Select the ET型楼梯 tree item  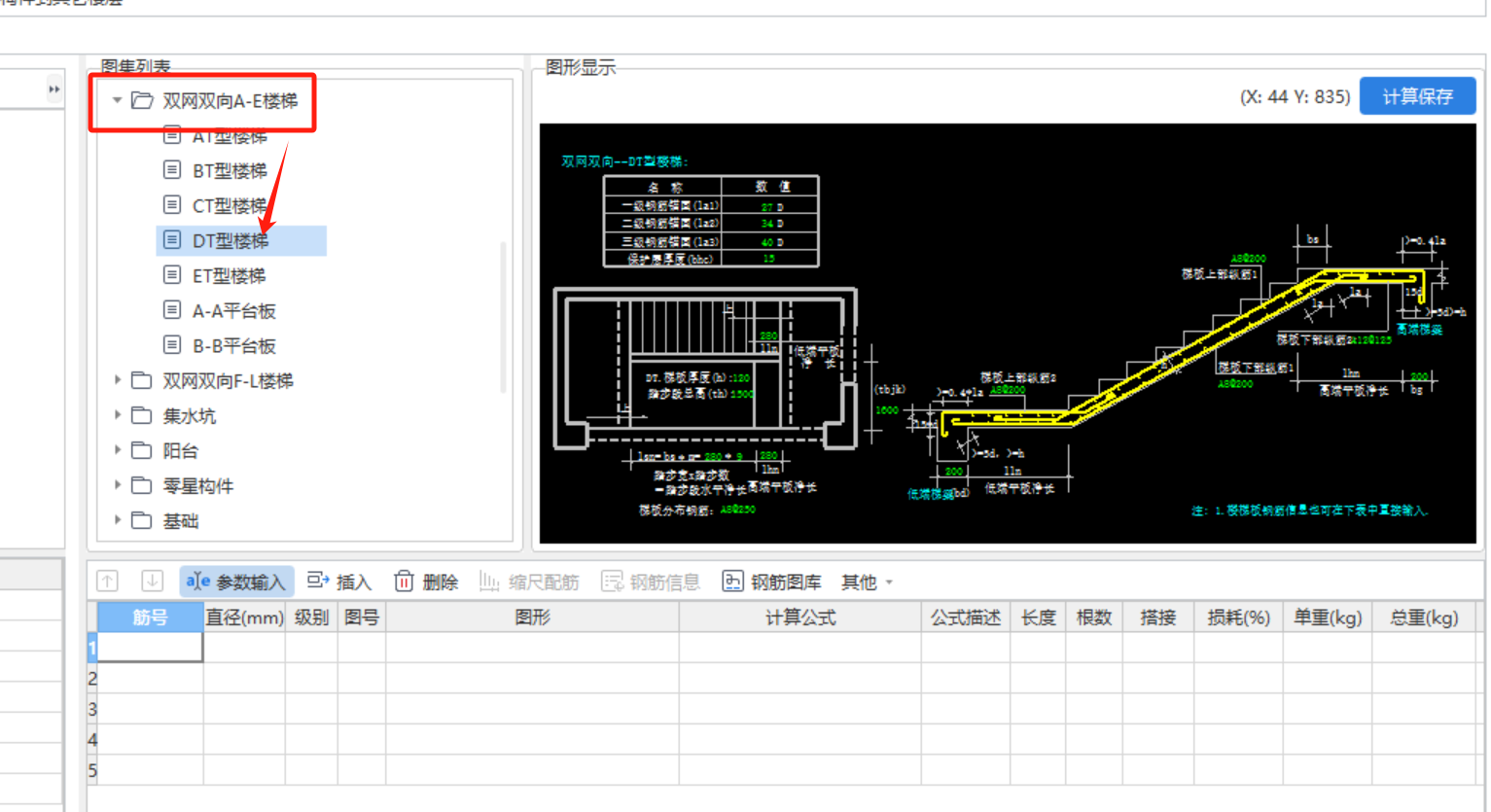[x=230, y=276]
